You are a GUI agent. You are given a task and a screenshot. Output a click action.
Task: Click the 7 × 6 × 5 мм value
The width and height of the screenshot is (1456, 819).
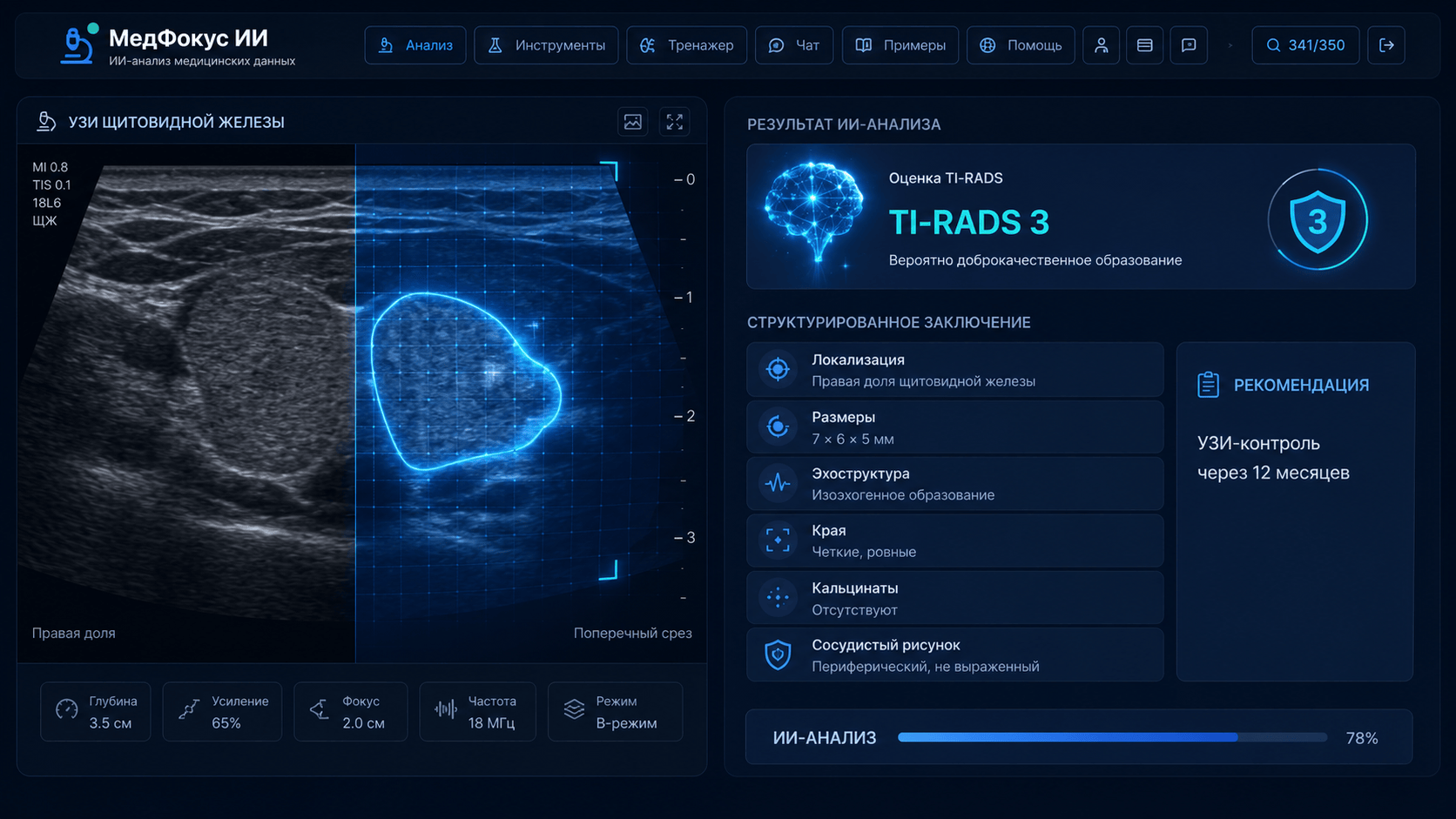click(853, 439)
